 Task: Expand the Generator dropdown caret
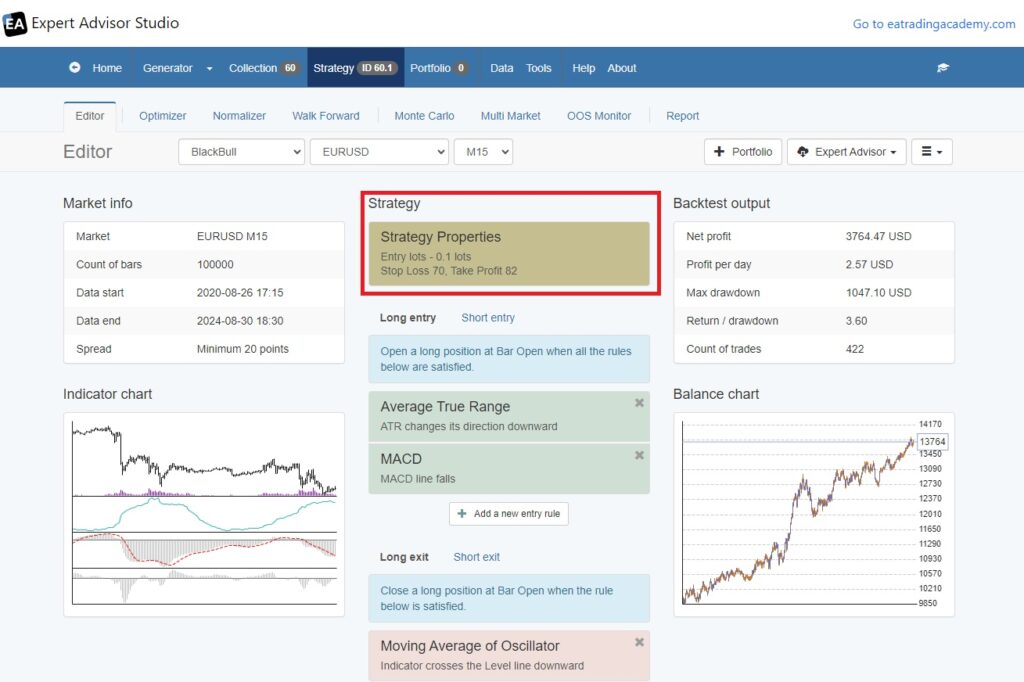tap(209, 68)
